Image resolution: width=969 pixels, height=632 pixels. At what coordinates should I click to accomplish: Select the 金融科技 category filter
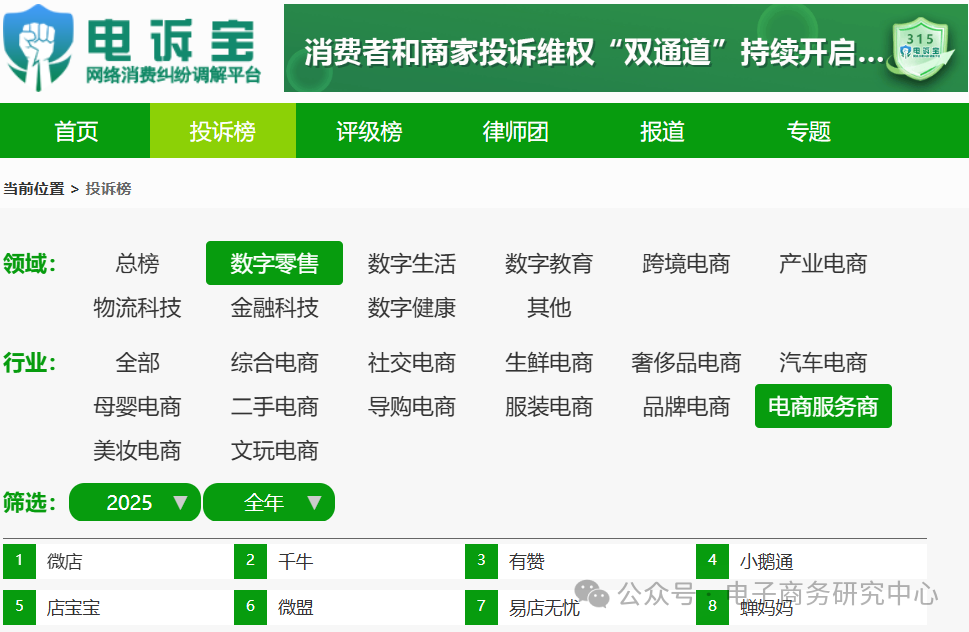(275, 308)
